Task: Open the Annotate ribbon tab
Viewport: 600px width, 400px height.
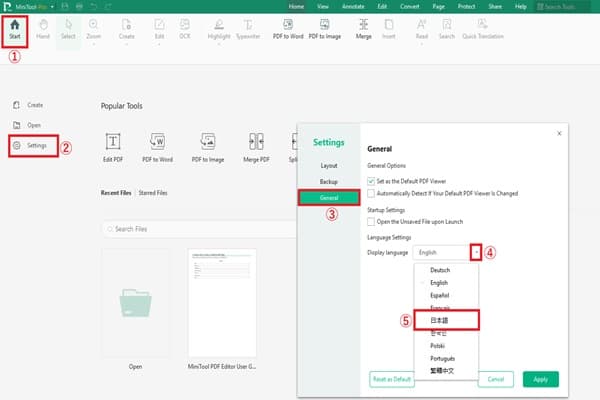Action: pyautogui.click(x=353, y=7)
